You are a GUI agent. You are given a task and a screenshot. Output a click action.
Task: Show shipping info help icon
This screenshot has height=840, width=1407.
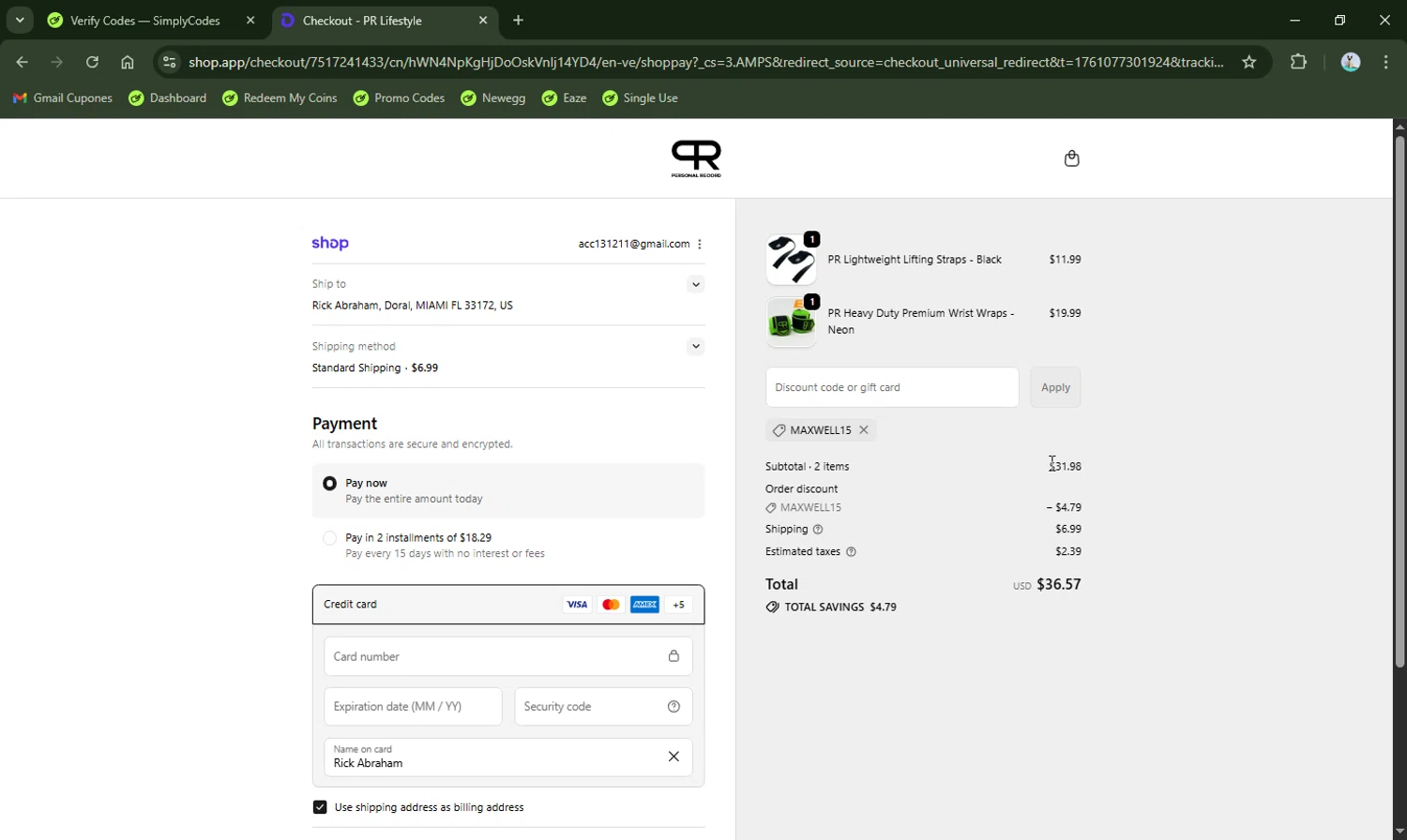click(x=818, y=530)
